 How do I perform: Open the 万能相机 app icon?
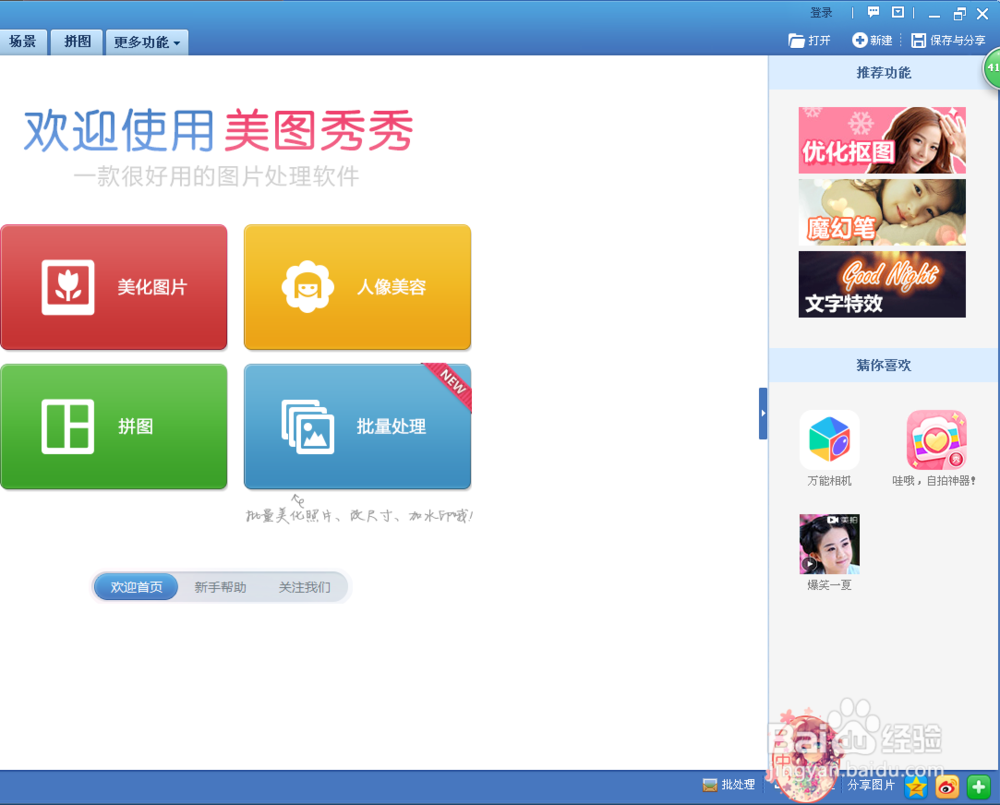(829, 440)
